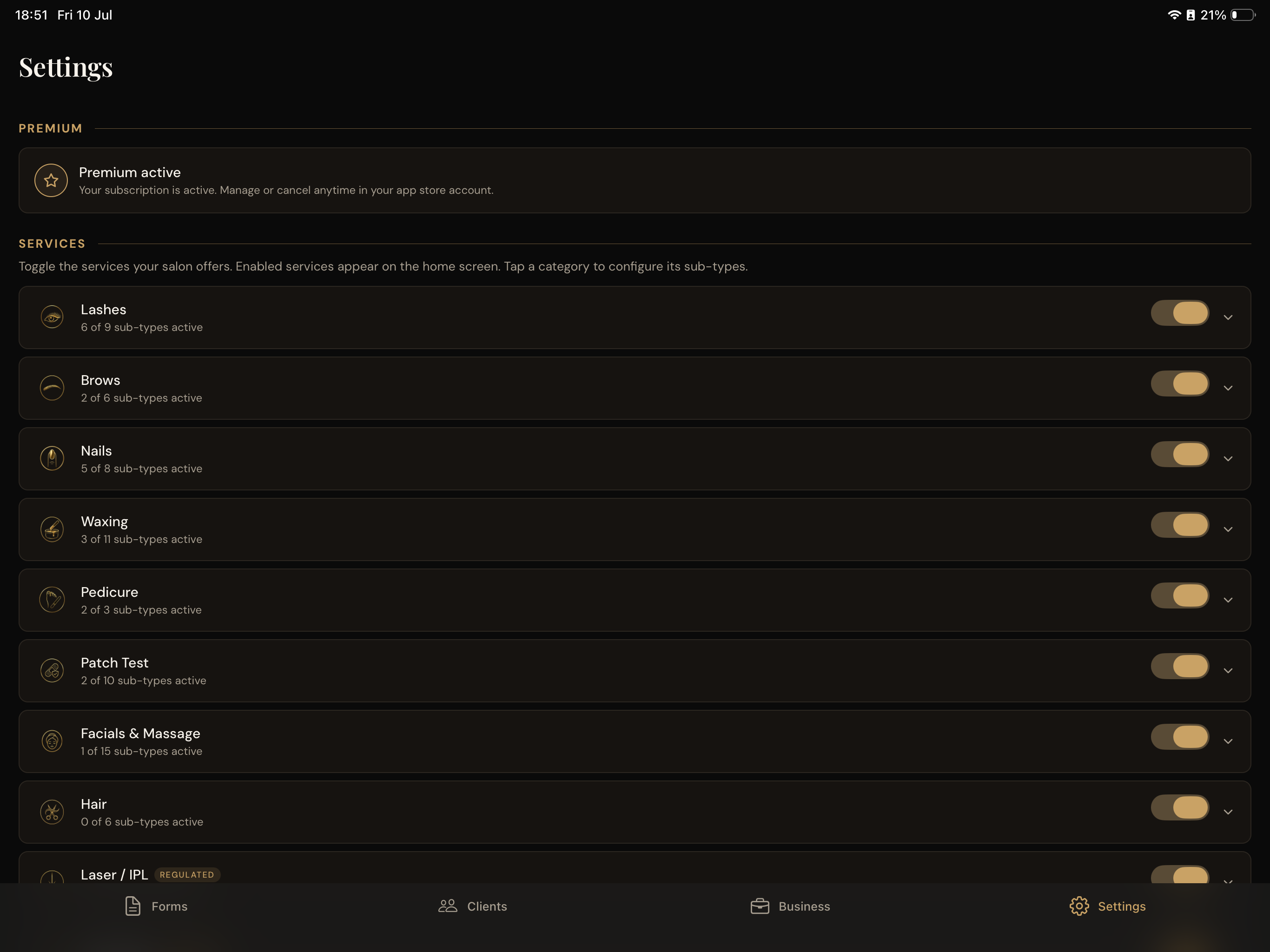Viewport: 1270px width, 952px height.
Task: Go to the Business tab label
Action: (804, 906)
